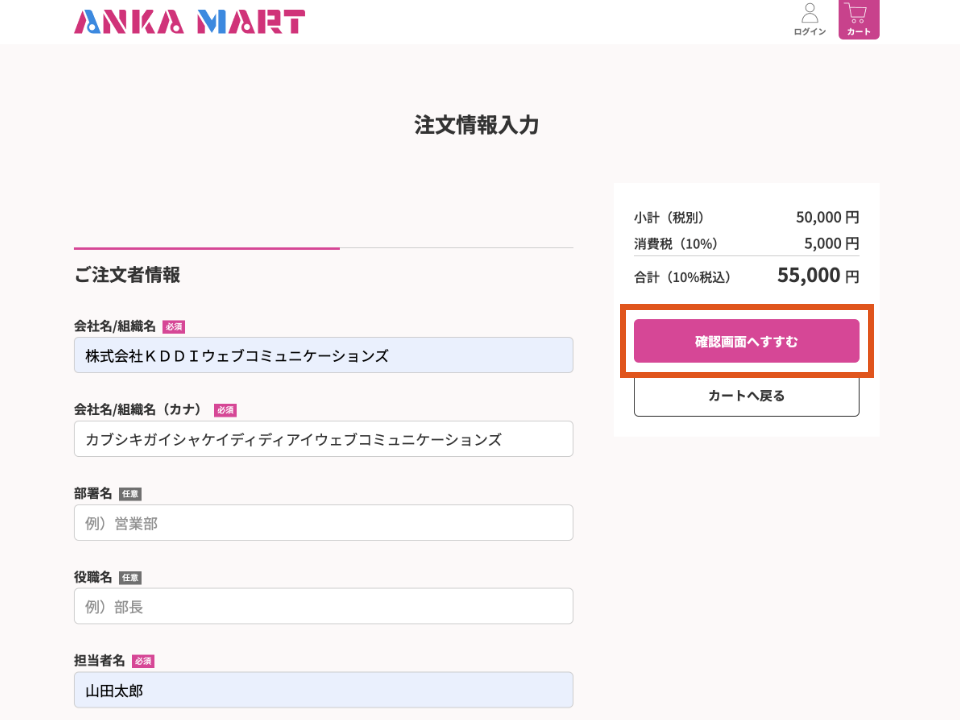Open the ログイン user icon
Screen dimensions: 960x720
coord(809,19)
